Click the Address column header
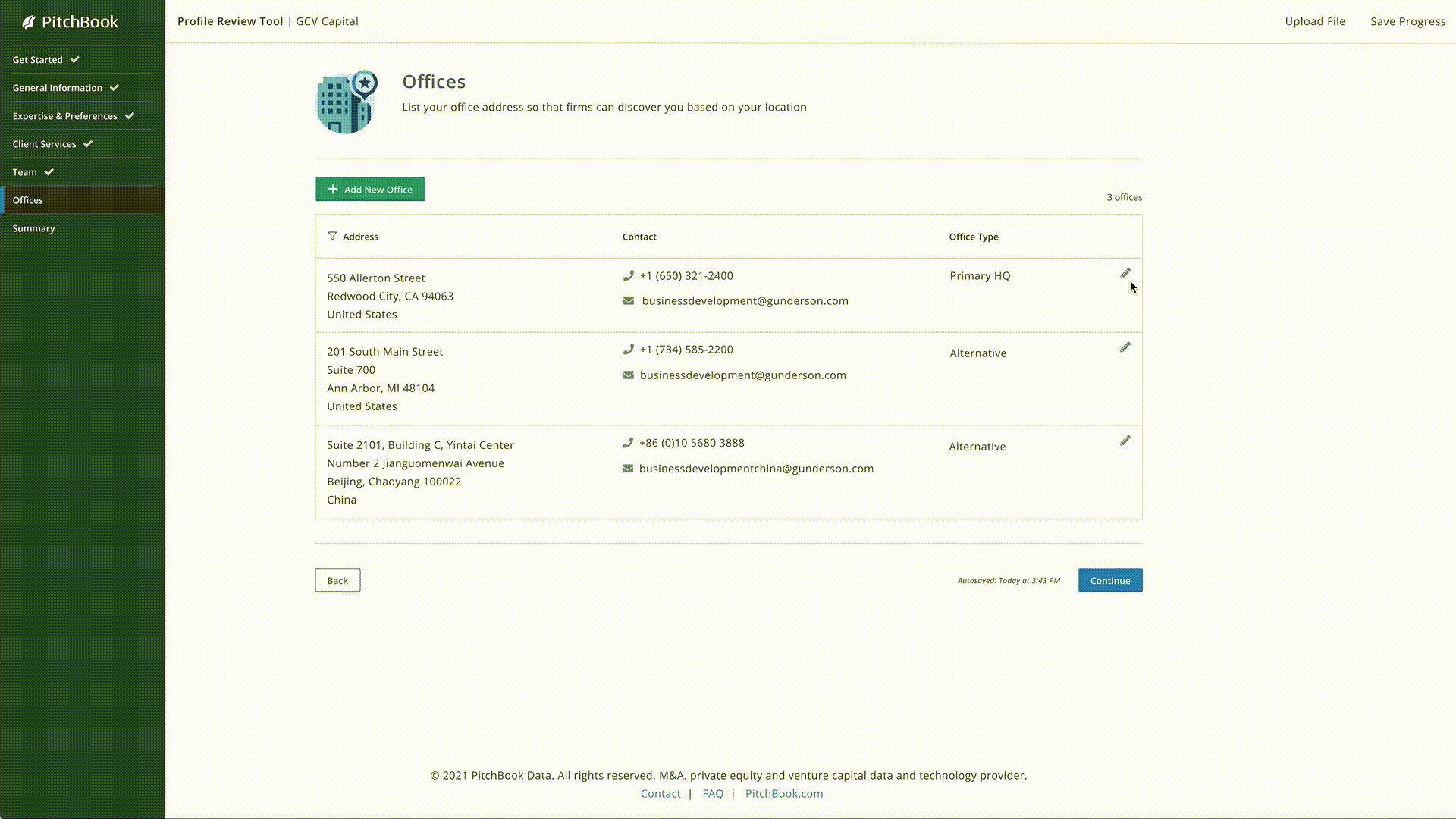This screenshot has height=819, width=1456. pos(360,237)
